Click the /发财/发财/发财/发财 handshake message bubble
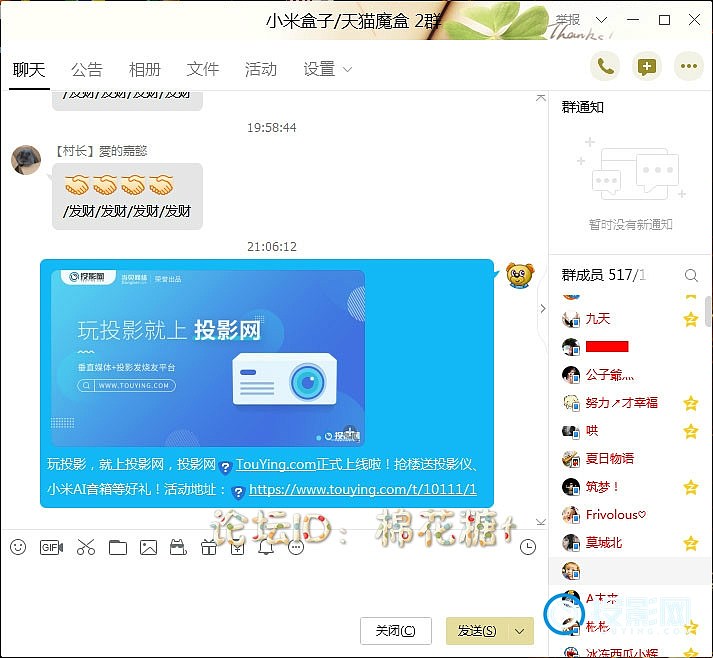The height and width of the screenshot is (658, 713). 127,196
